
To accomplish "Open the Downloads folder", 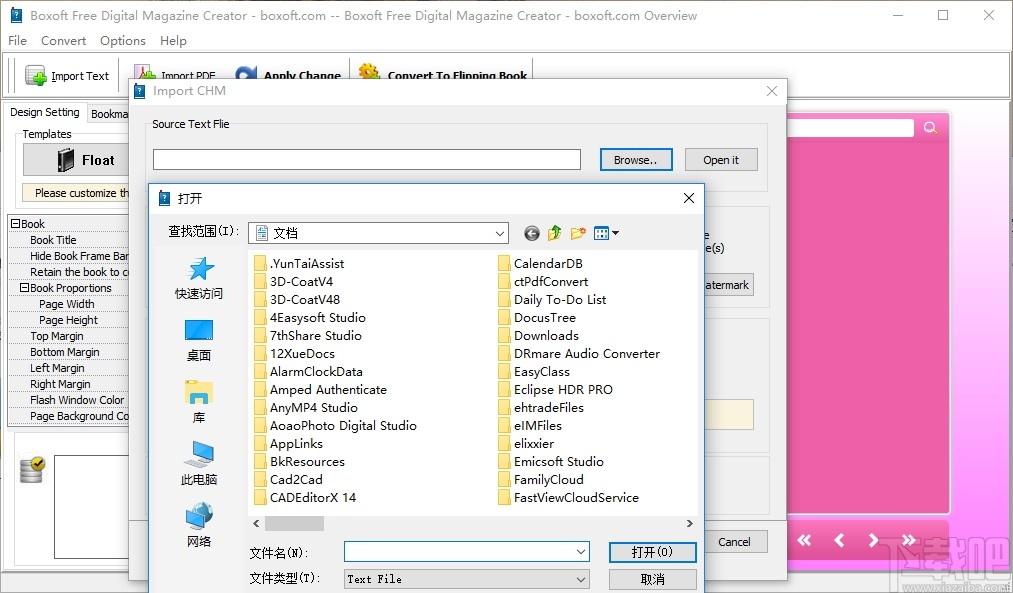I will pos(539,336).
